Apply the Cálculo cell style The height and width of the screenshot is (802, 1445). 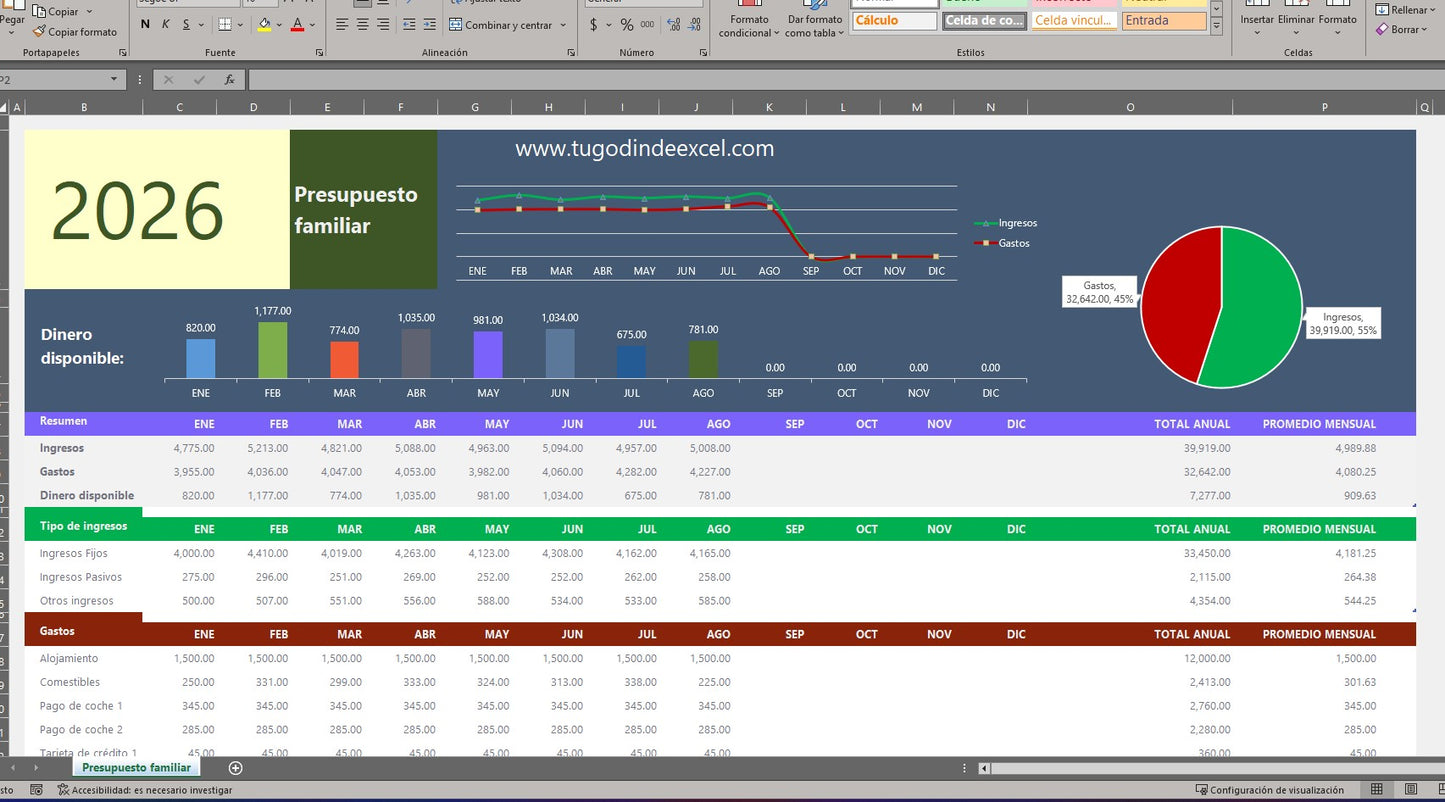[x=894, y=20]
